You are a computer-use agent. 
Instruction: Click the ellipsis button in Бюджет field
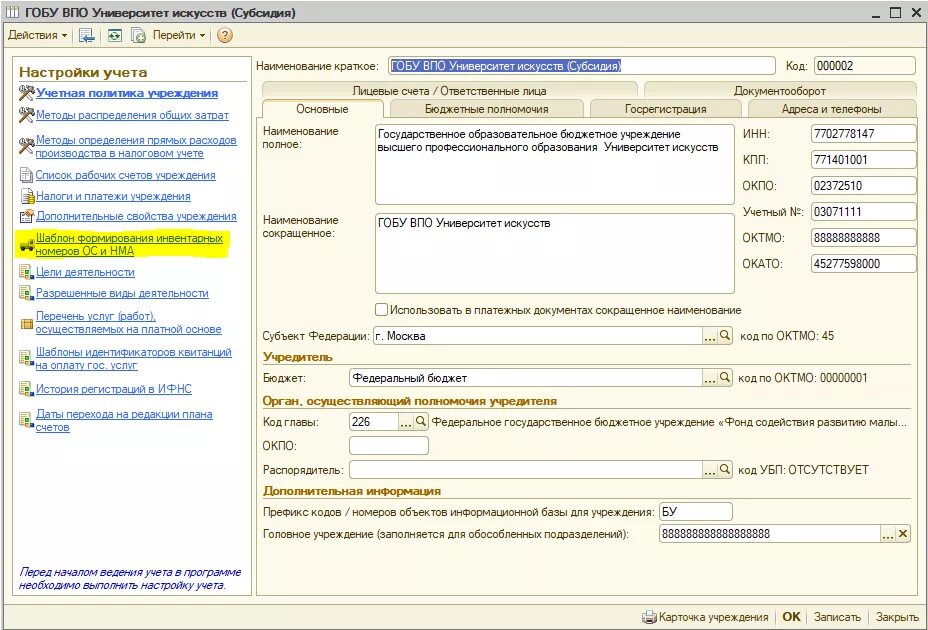coord(710,378)
